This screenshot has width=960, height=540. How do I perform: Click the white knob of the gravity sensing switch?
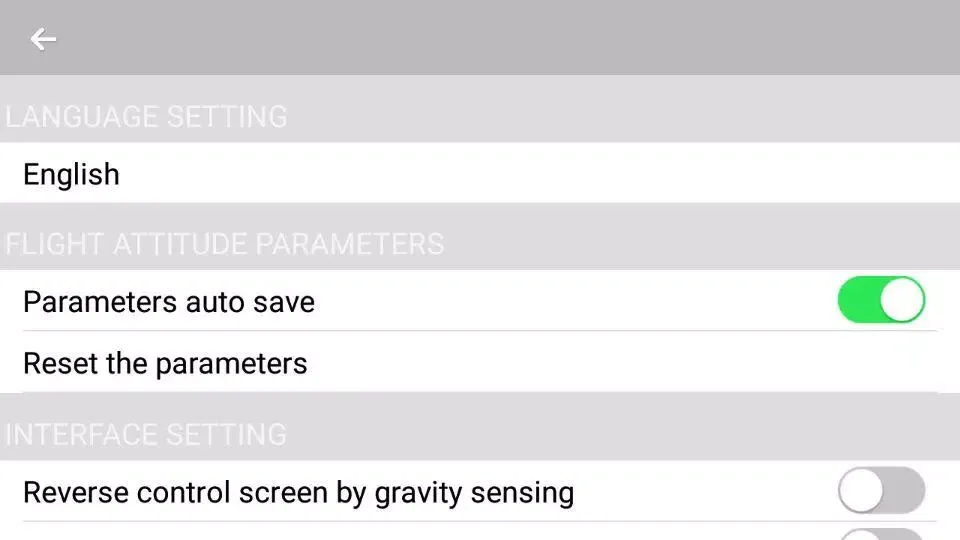[x=861, y=491]
